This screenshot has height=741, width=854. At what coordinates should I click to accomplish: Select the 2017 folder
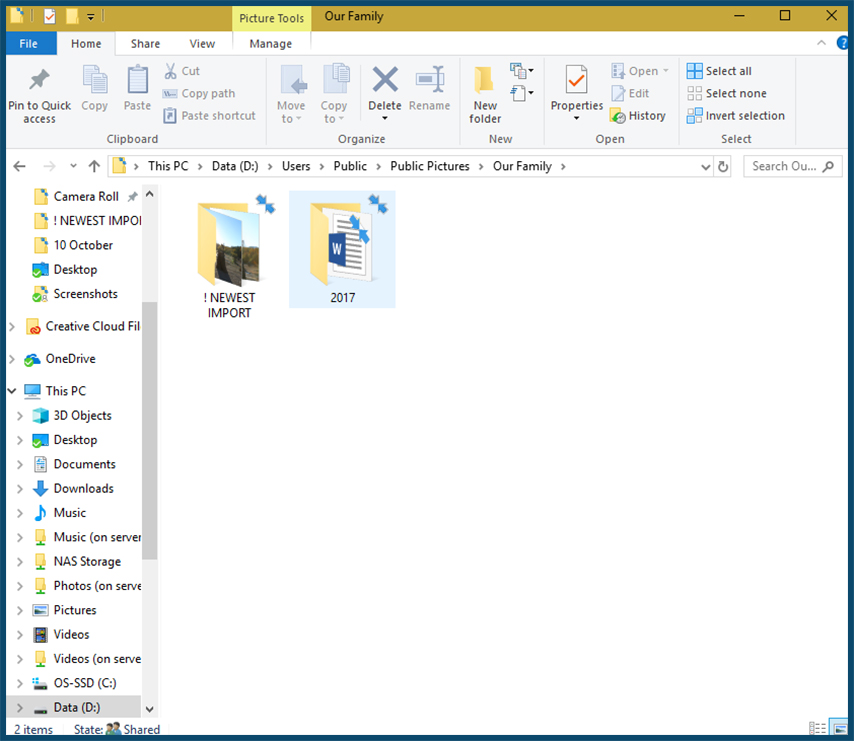pyautogui.click(x=343, y=249)
